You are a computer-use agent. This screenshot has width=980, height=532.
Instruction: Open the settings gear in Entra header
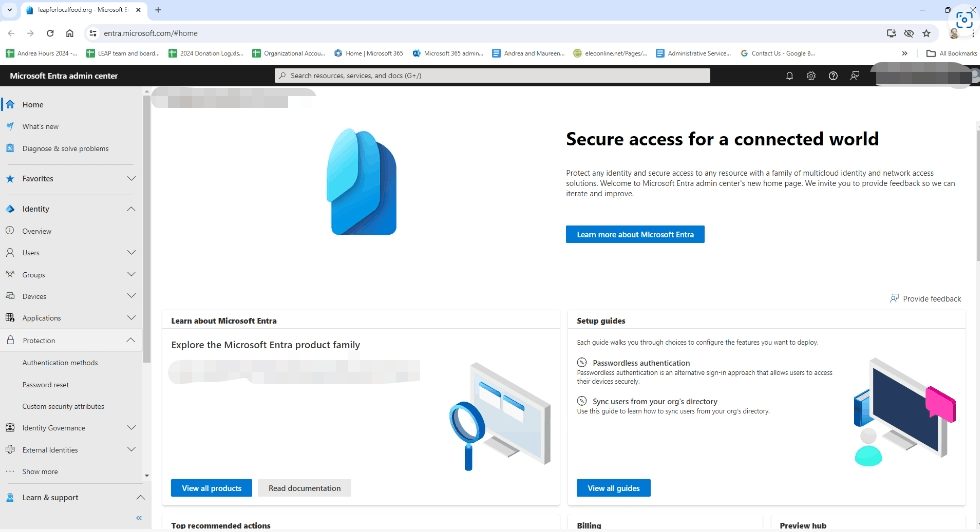pos(811,76)
